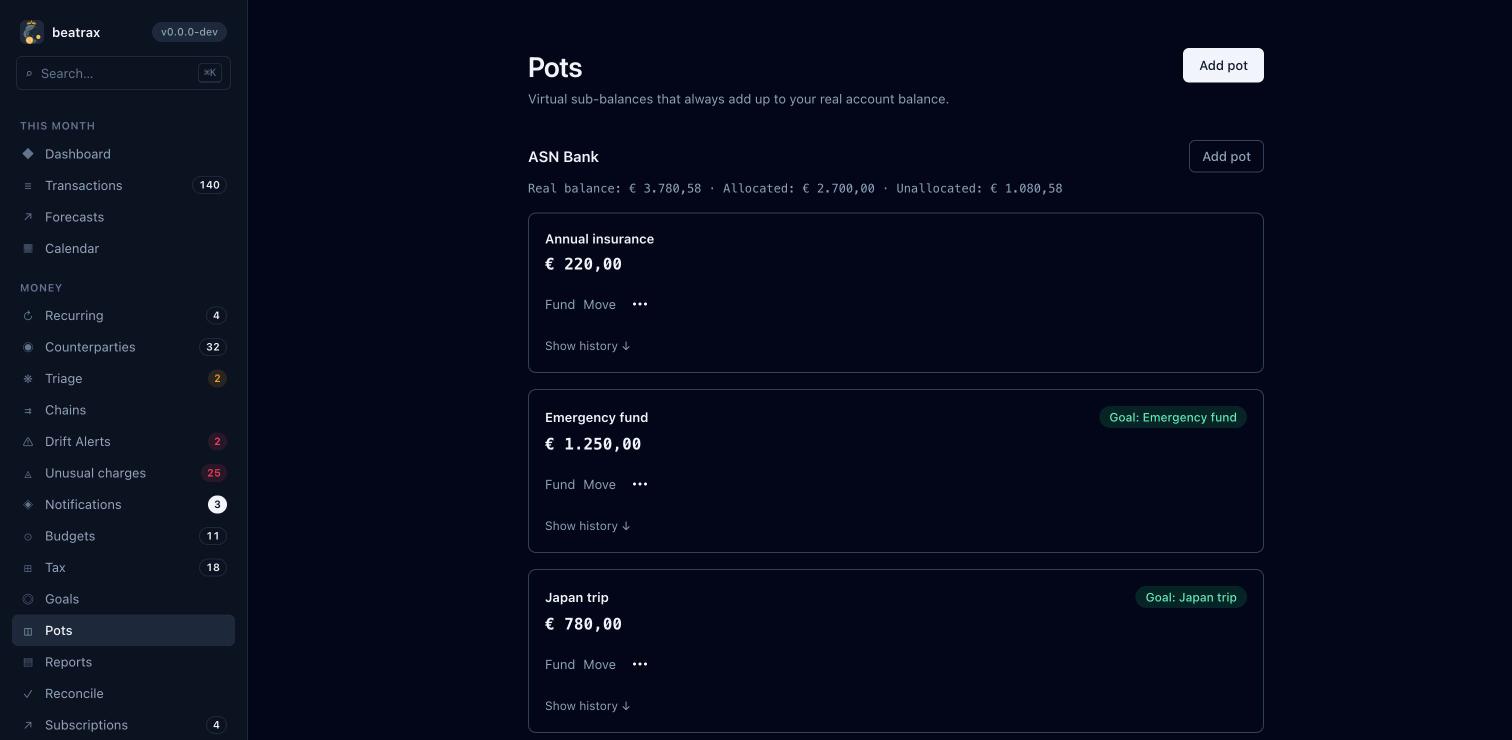Click the Goal: Japan trip badge

(x=1191, y=597)
